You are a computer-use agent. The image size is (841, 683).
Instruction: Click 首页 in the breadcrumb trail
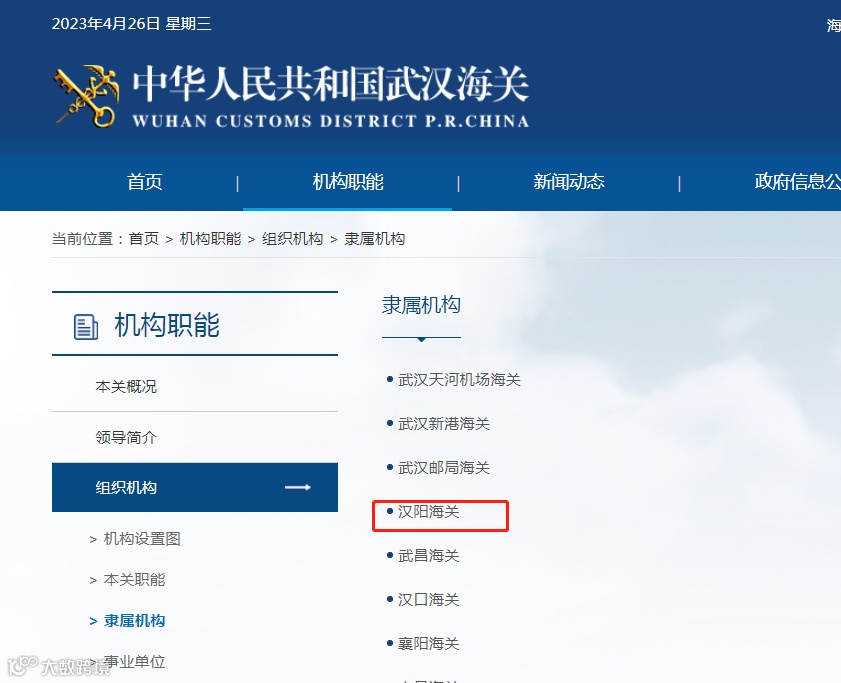(144, 238)
